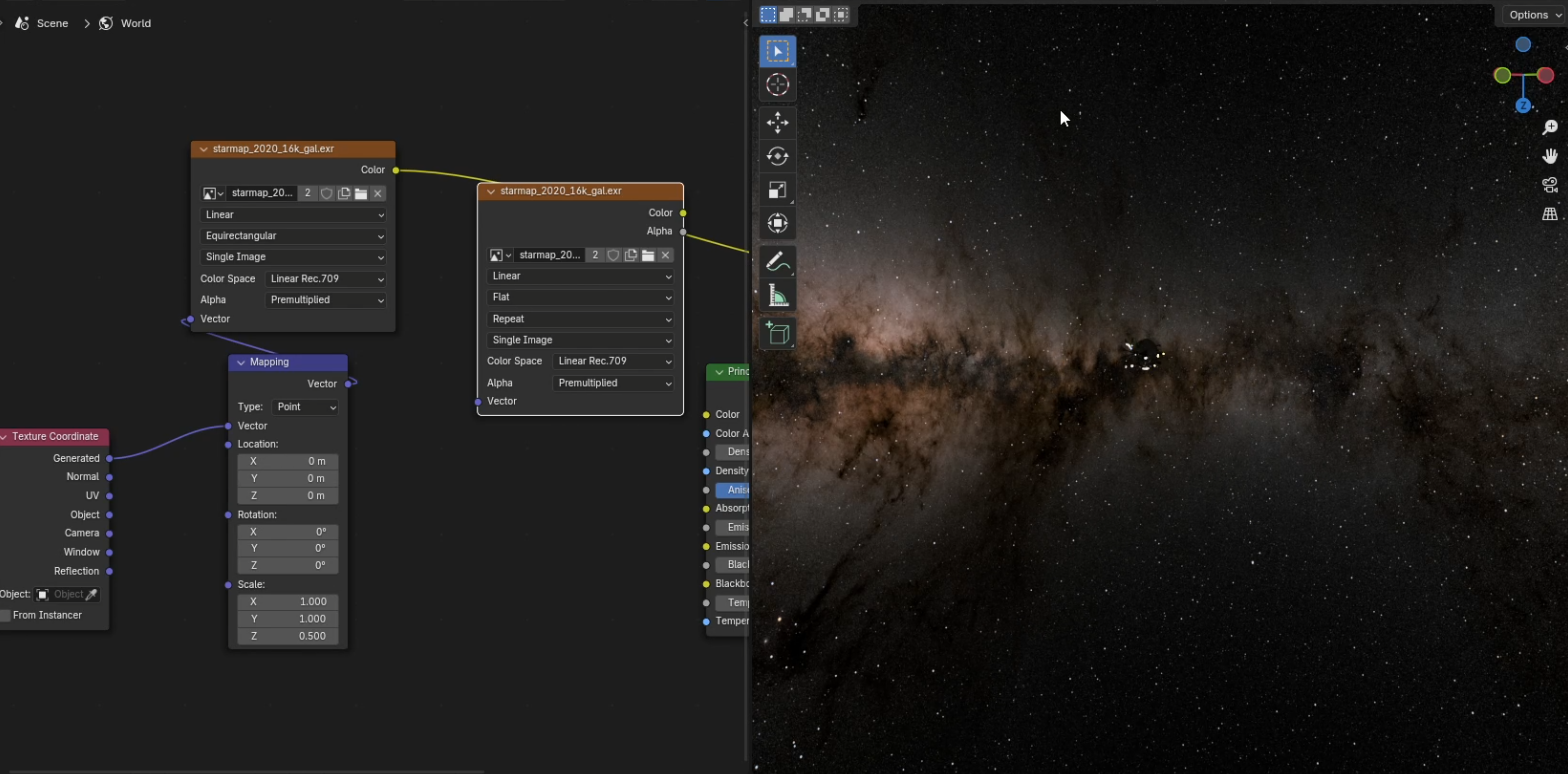
Task: Open Single Image source dropdown in Flat node
Action: [x=581, y=340]
